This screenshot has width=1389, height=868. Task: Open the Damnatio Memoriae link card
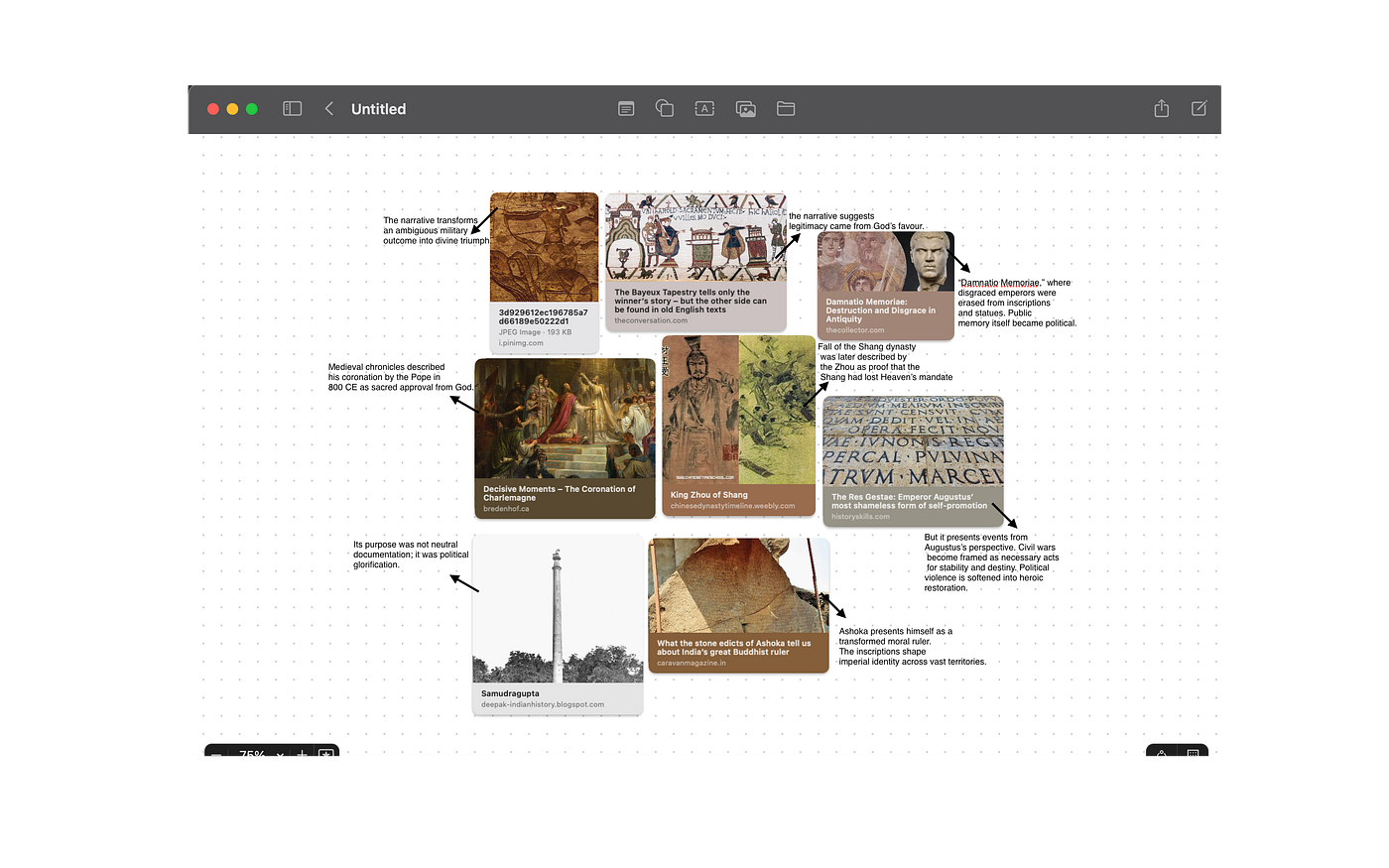tap(886, 286)
